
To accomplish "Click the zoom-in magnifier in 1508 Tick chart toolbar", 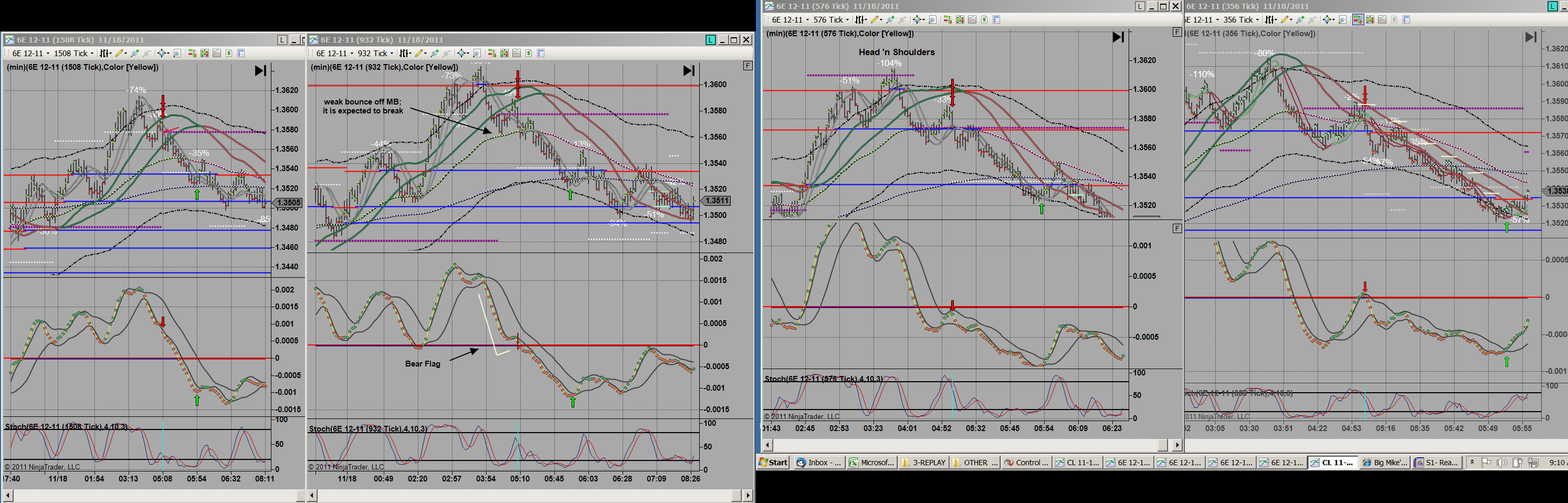I will [x=134, y=54].
